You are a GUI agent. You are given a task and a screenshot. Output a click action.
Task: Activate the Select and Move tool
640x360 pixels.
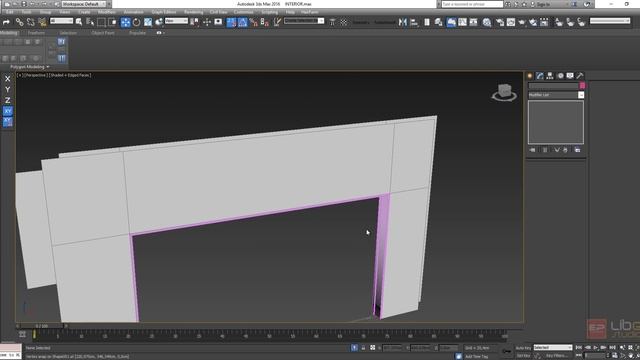pos(125,22)
